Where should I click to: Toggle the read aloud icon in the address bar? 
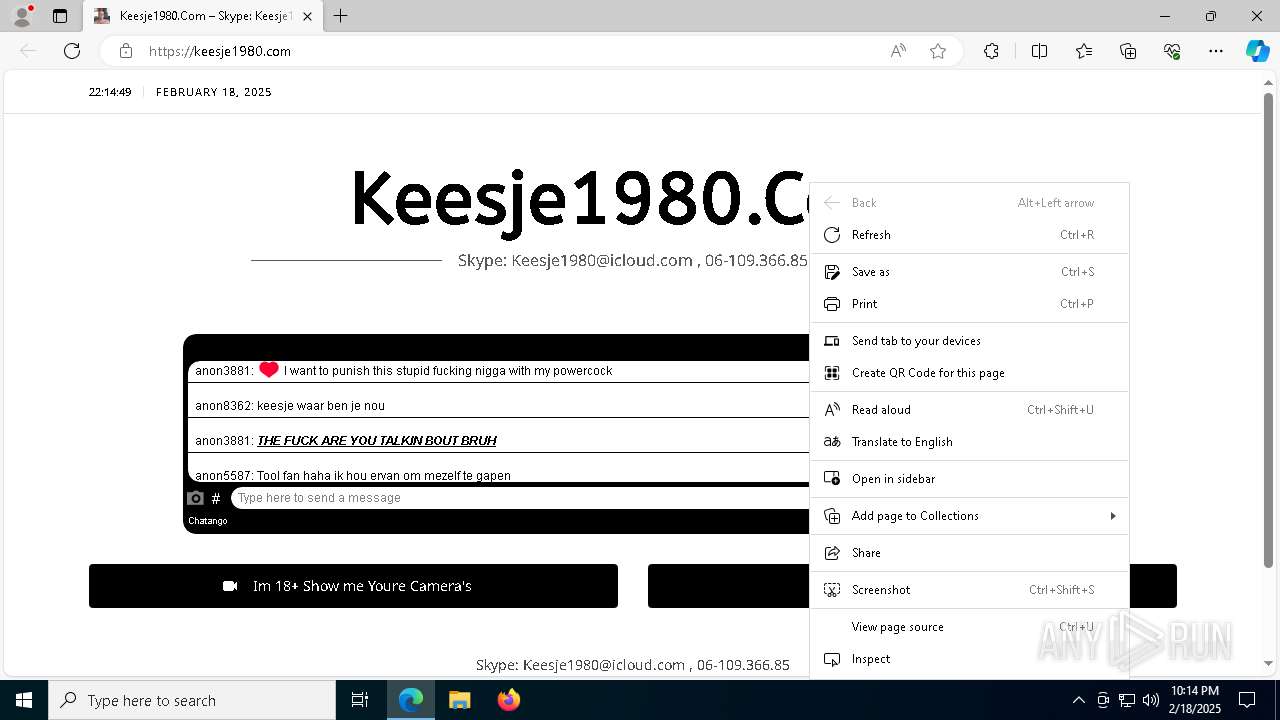click(898, 51)
